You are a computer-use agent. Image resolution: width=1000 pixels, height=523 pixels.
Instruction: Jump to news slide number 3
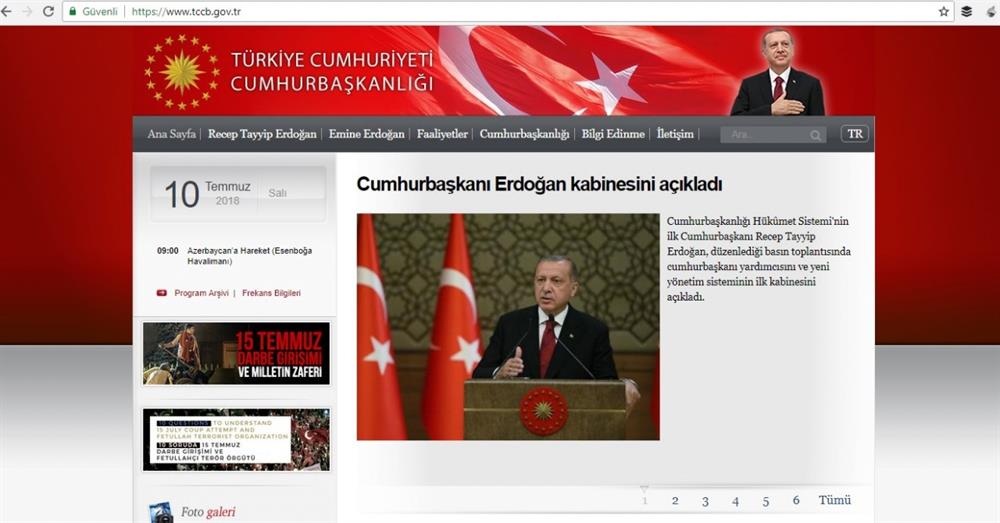pos(705,501)
